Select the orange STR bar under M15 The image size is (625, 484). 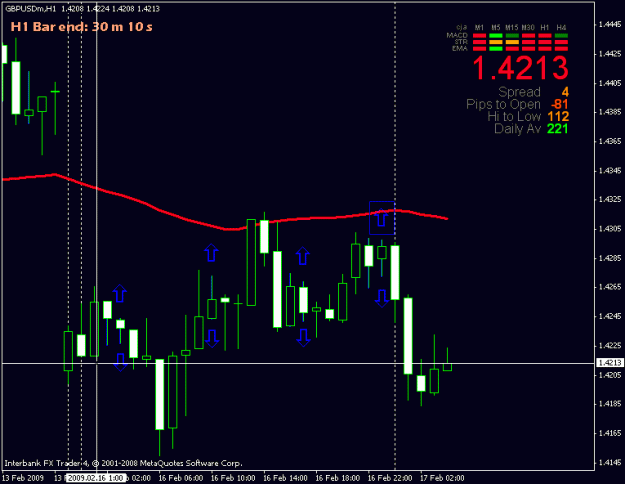pyautogui.click(x=512, y=42)
